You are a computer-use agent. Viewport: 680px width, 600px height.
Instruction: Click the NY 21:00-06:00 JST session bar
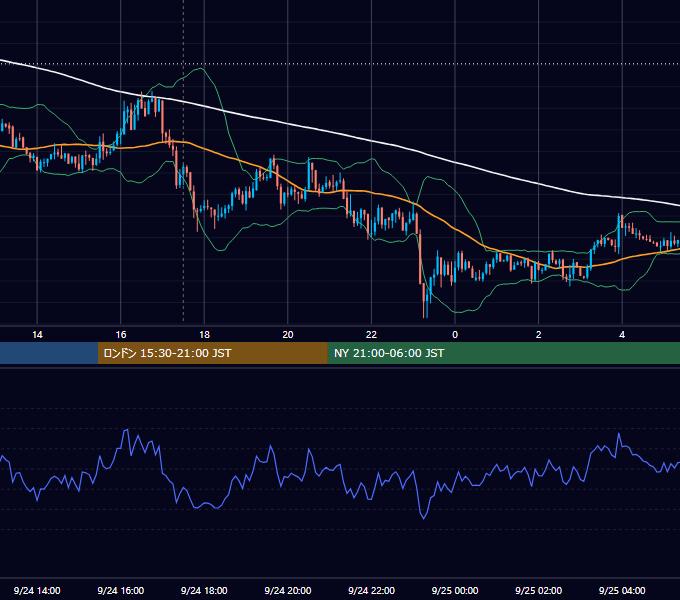pyautogui.click(x=503, y=353)
